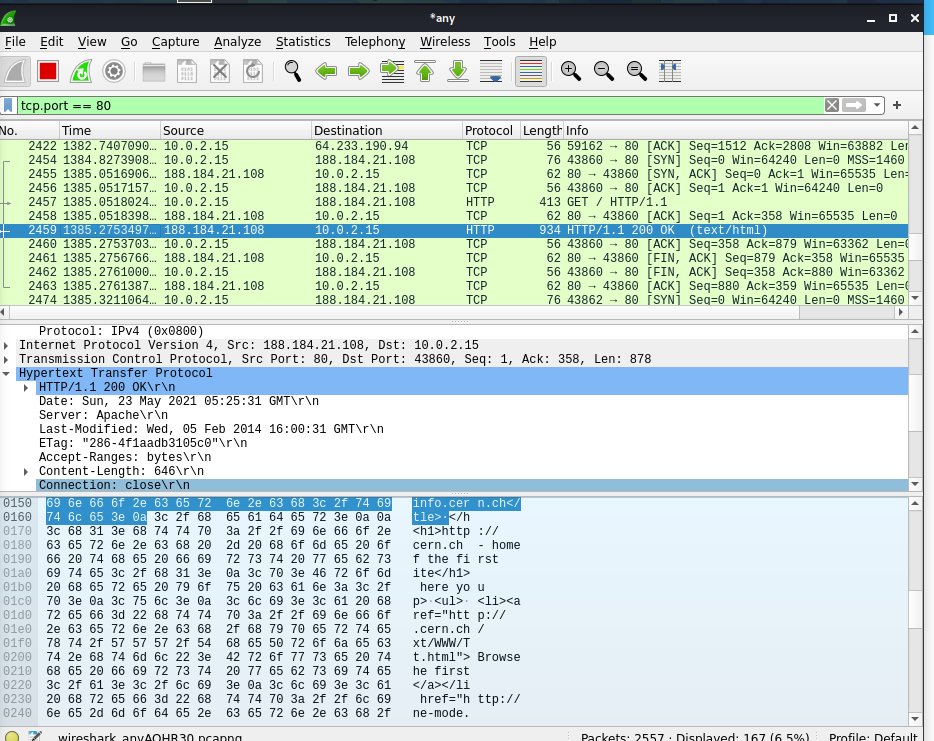Go to the first packet

(x=425, y=71)
